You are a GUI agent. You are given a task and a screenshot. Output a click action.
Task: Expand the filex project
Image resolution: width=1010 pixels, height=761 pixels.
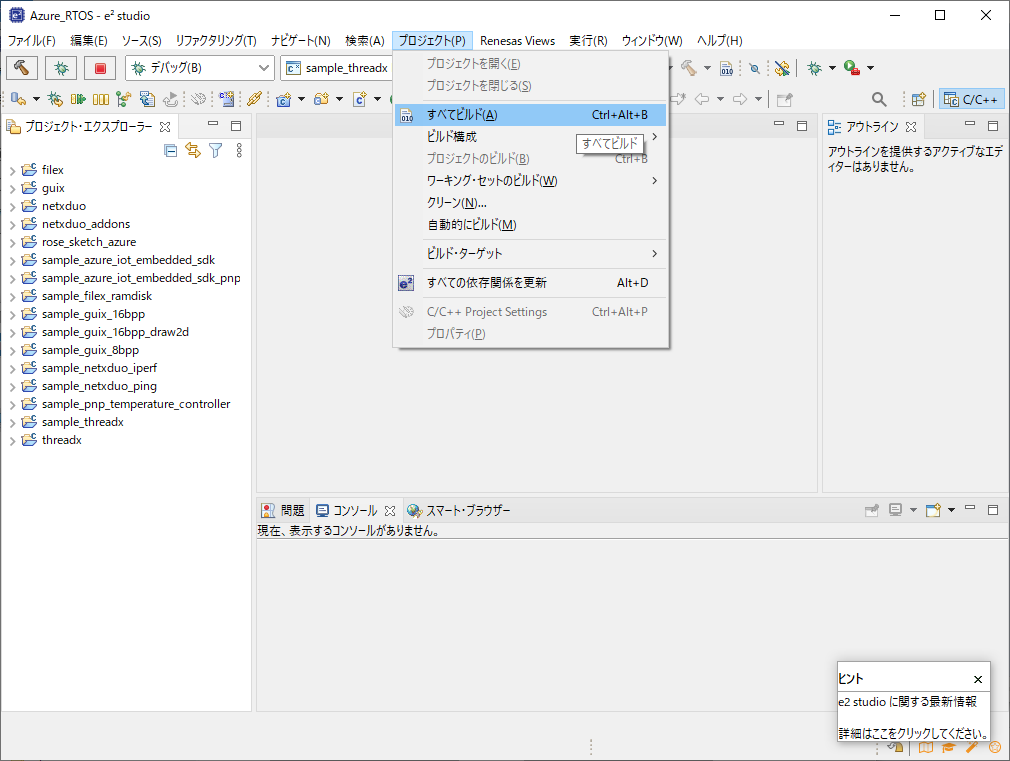12,171
